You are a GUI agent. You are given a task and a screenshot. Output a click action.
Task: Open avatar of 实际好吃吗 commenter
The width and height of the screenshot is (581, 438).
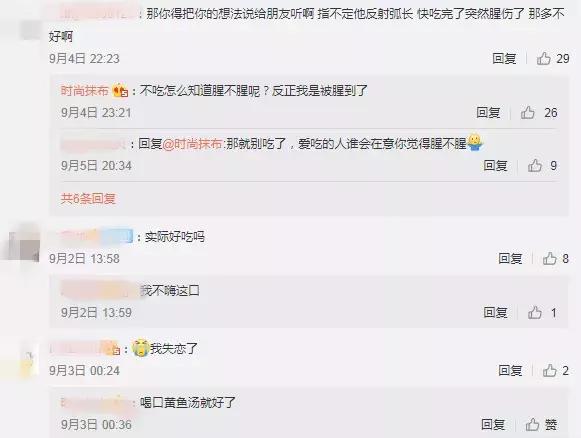tap(24, 245)
